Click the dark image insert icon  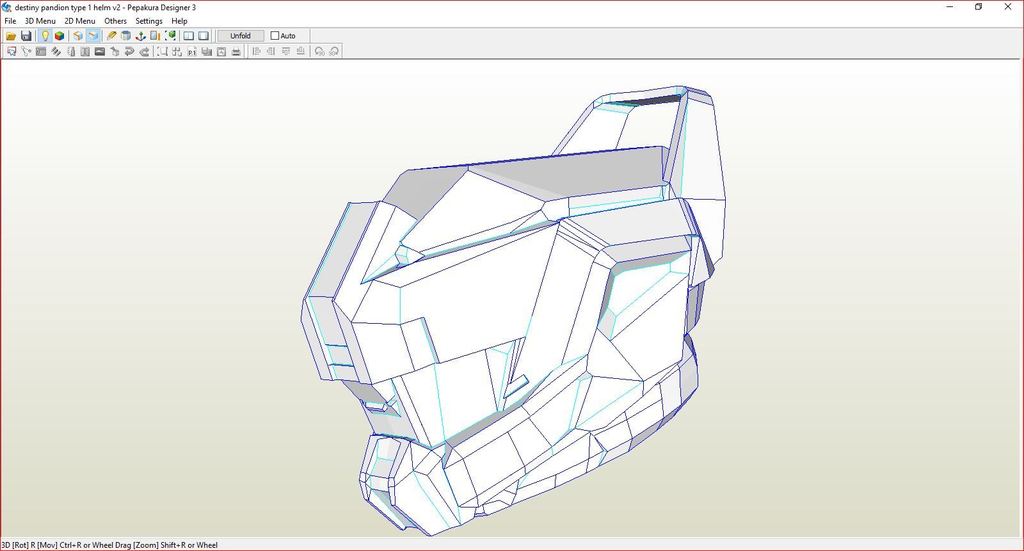(x=99, y=52)
